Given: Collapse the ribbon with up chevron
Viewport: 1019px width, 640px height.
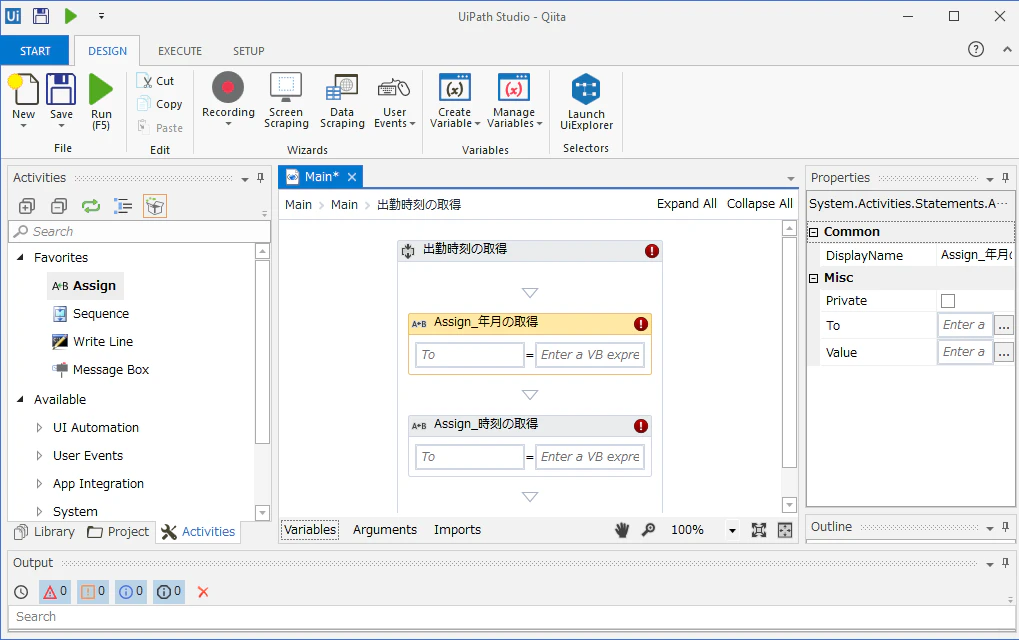Looking at the screenshot, I should [x=1007, y=49].
